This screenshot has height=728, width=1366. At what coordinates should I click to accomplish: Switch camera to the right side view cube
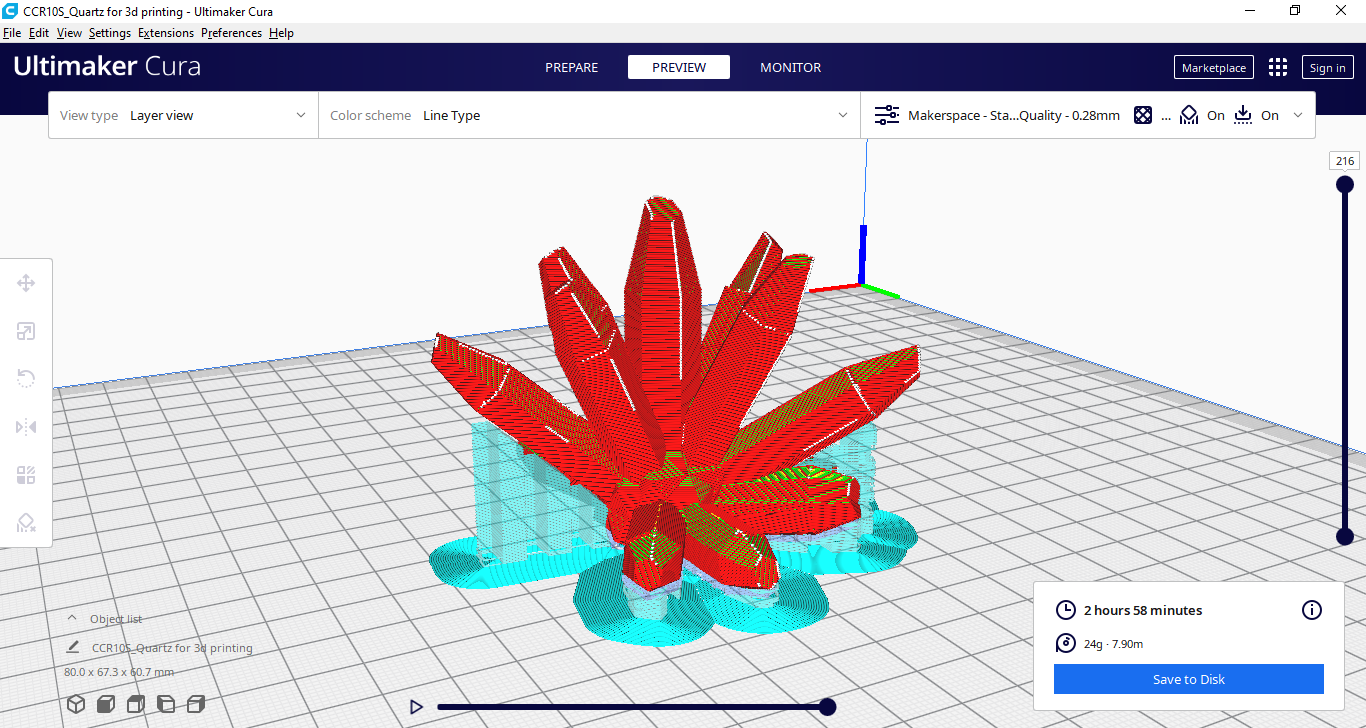[x=196, y=704]
